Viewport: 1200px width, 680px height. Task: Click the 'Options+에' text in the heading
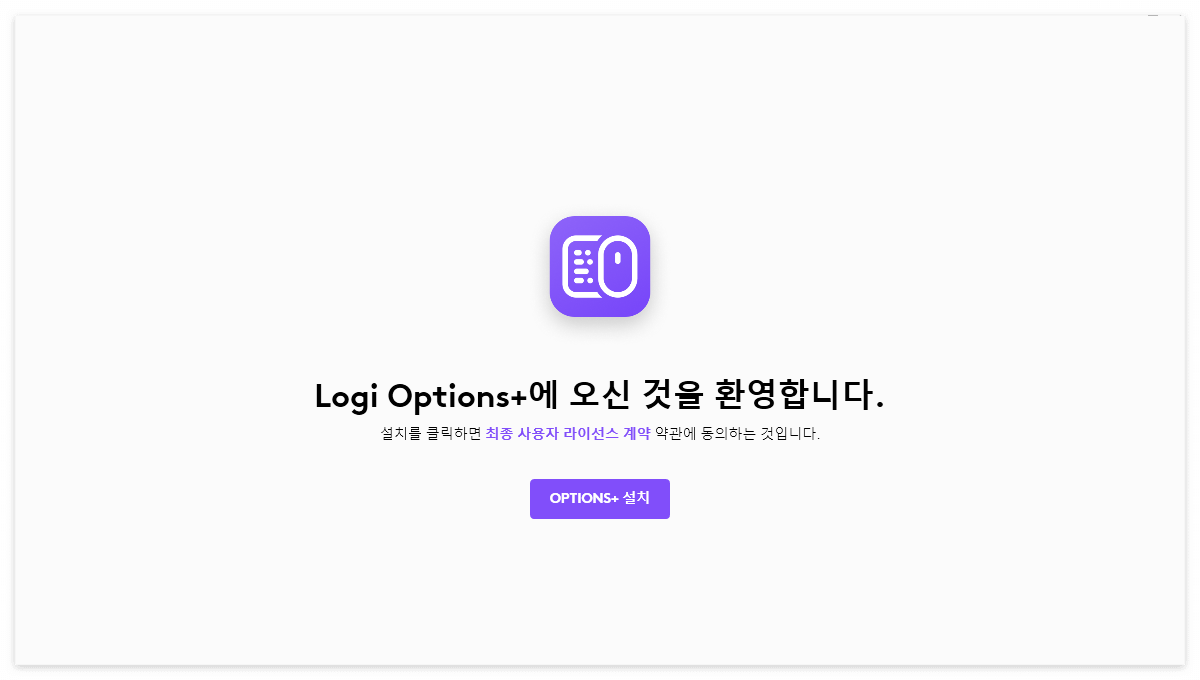[472, 397]
